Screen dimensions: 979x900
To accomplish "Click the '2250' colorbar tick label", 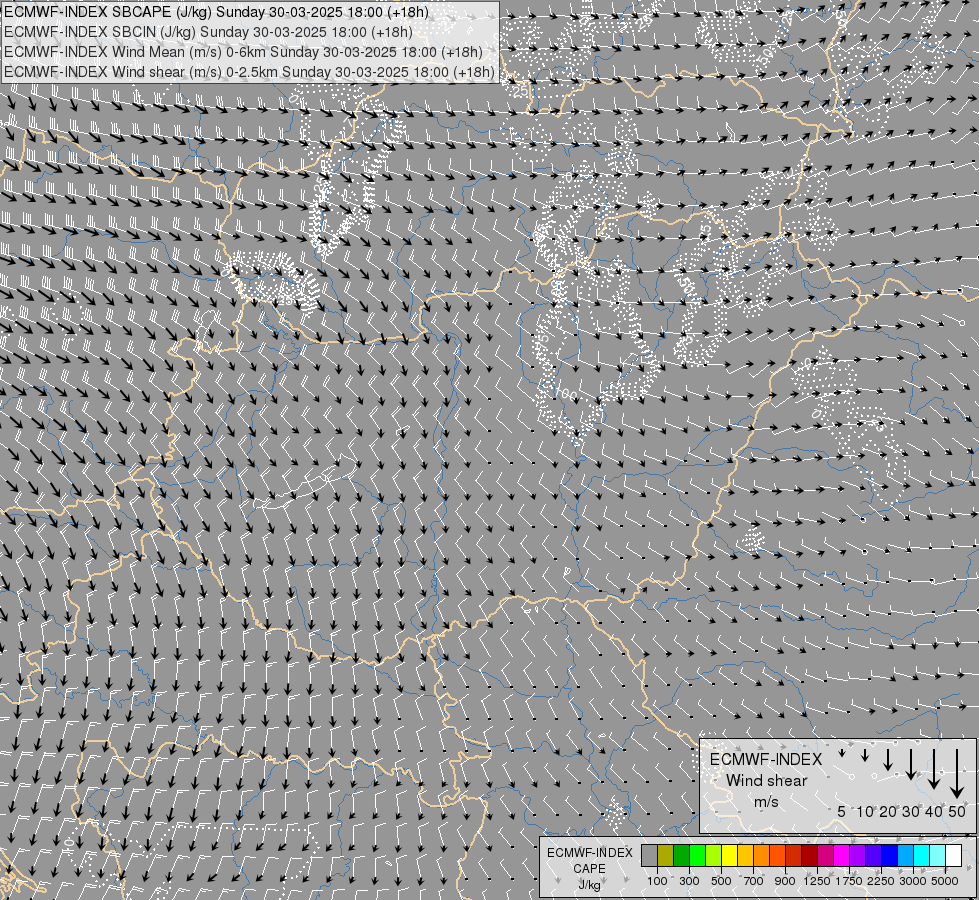I will pos(881,881).
